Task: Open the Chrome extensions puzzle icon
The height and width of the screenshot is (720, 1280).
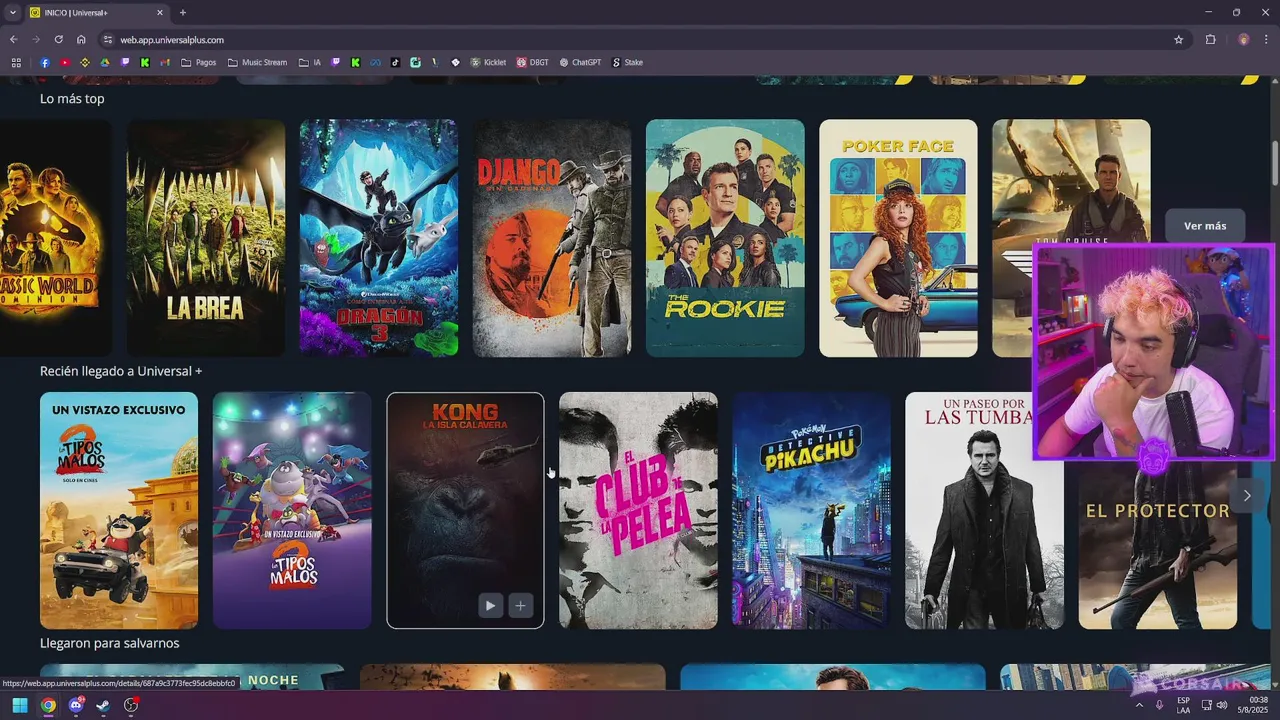Action: (x=1211, y=40)
